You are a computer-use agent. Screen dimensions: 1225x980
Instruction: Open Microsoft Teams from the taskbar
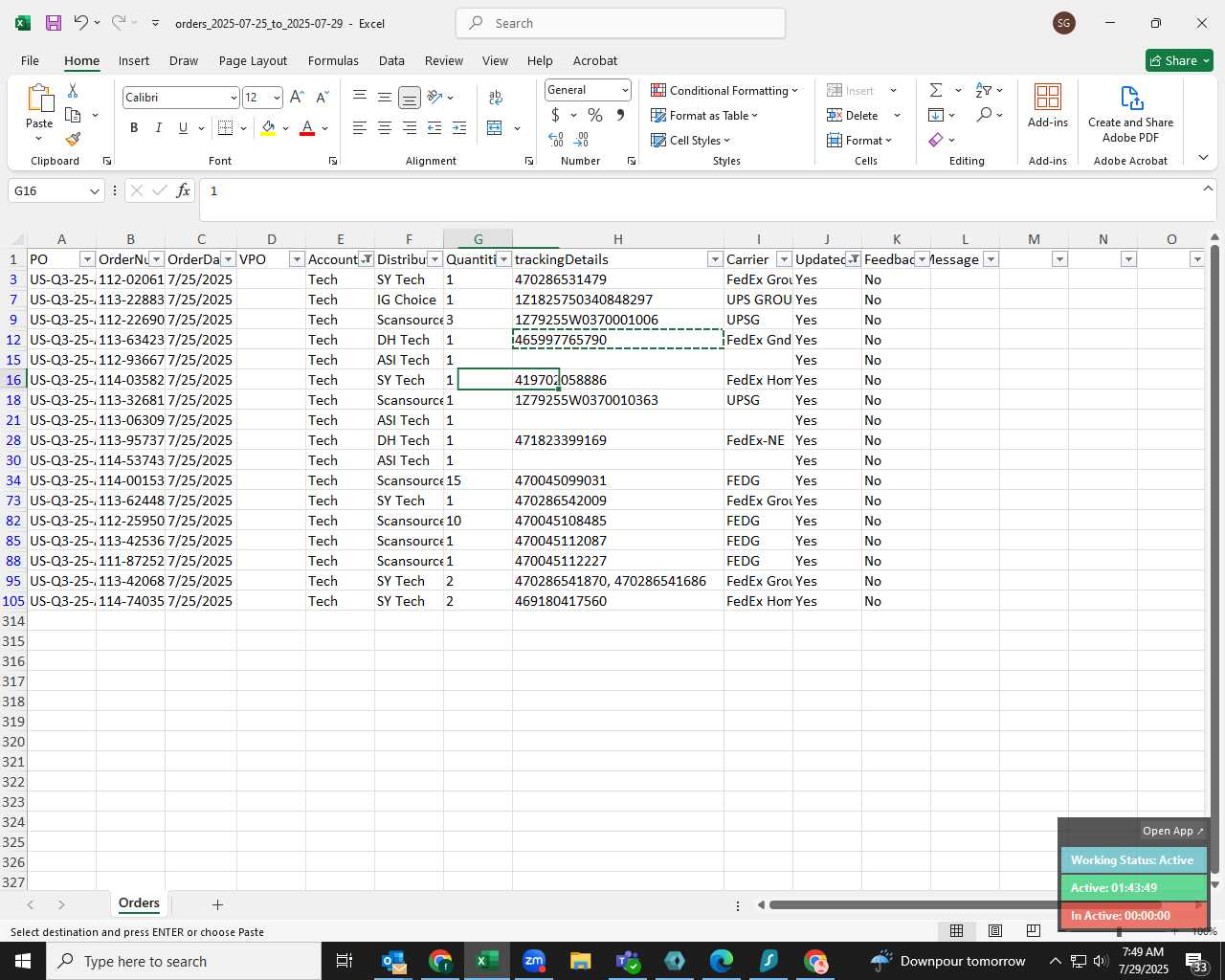(628, 961)
